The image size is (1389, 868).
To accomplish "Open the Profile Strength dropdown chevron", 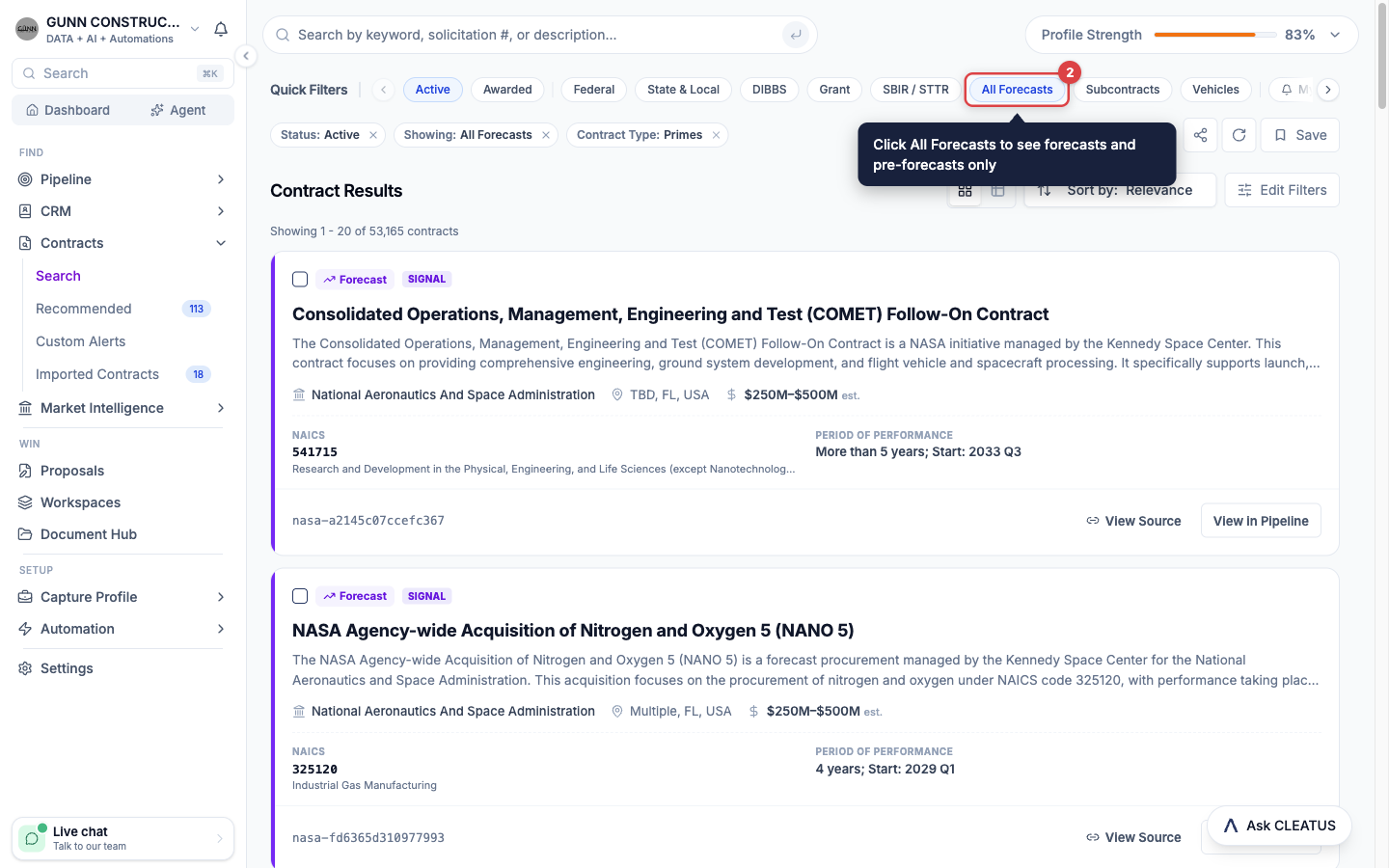I will pos(1335,35).
